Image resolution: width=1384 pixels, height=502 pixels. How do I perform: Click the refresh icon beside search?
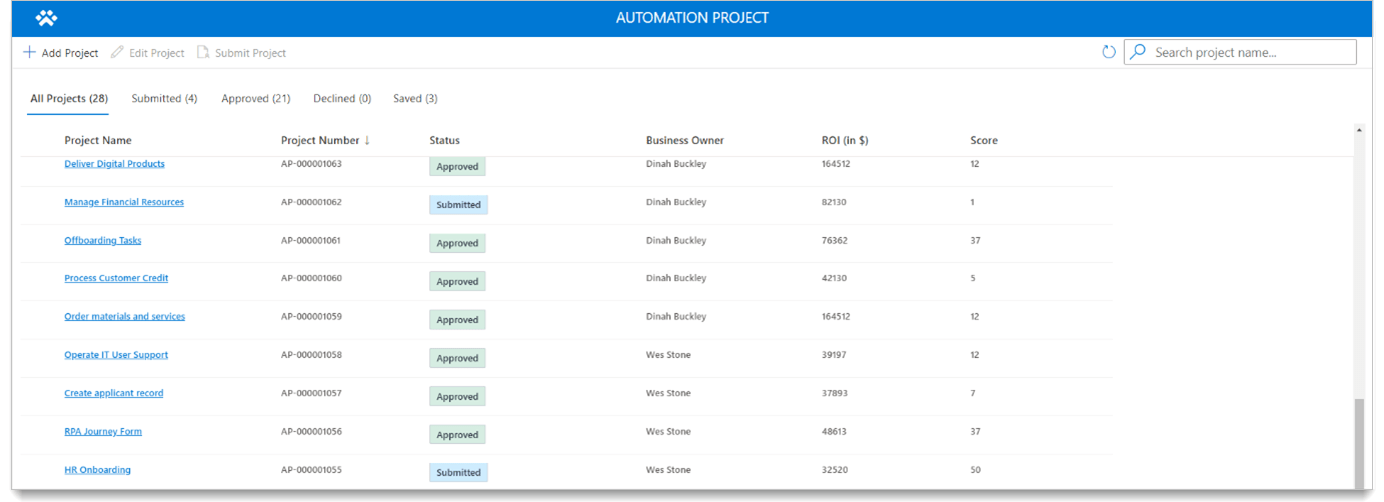point(1108,52)
